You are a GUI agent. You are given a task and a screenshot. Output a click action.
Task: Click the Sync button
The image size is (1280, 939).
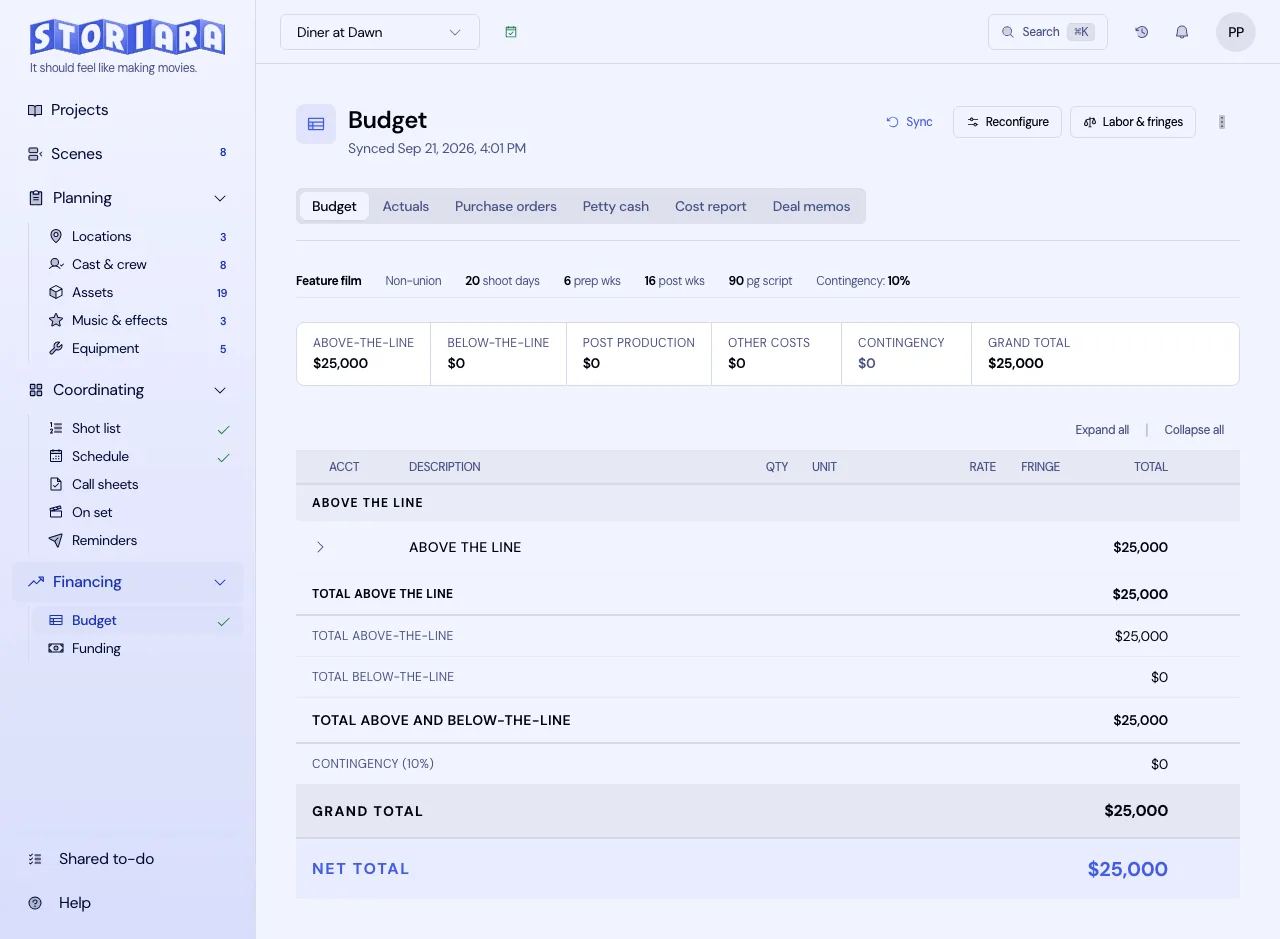click(909, 122)
